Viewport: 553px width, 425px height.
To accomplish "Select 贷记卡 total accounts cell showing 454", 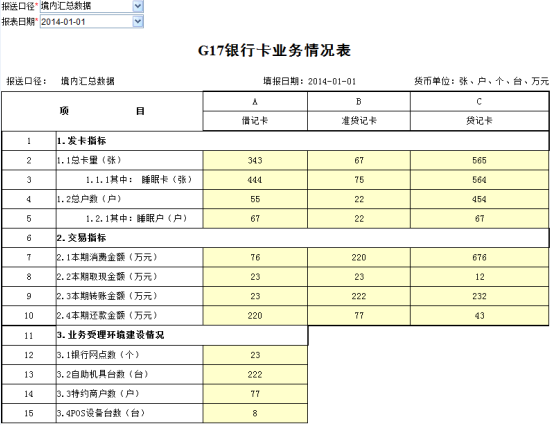I will pos(480,199).
